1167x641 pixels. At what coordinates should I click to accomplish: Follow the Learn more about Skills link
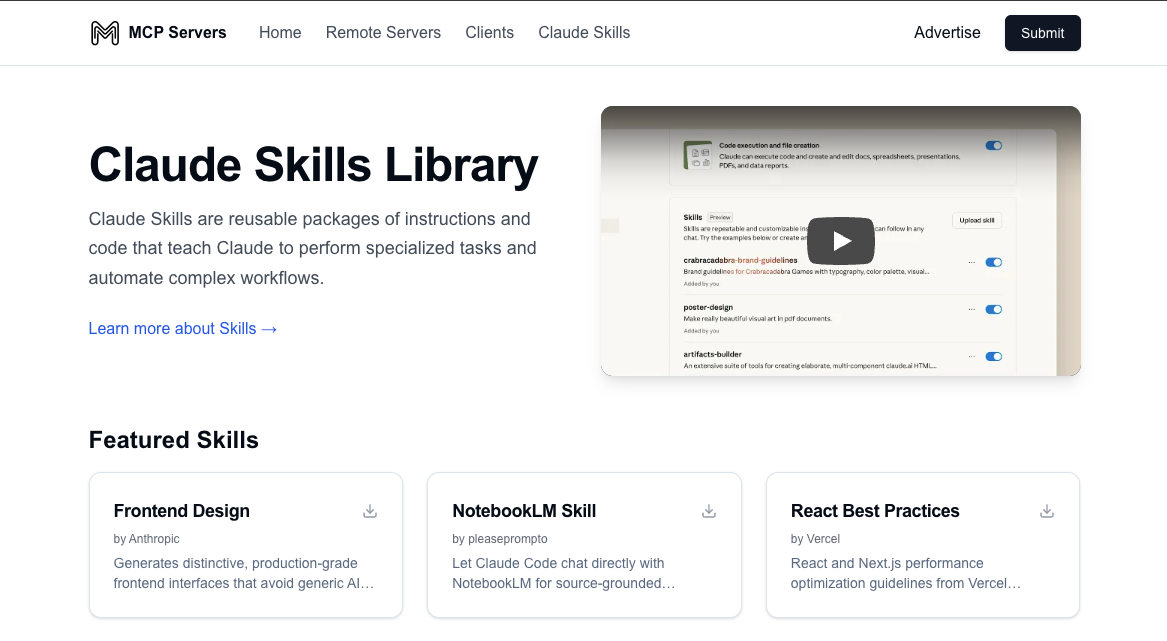coord(183,328)
